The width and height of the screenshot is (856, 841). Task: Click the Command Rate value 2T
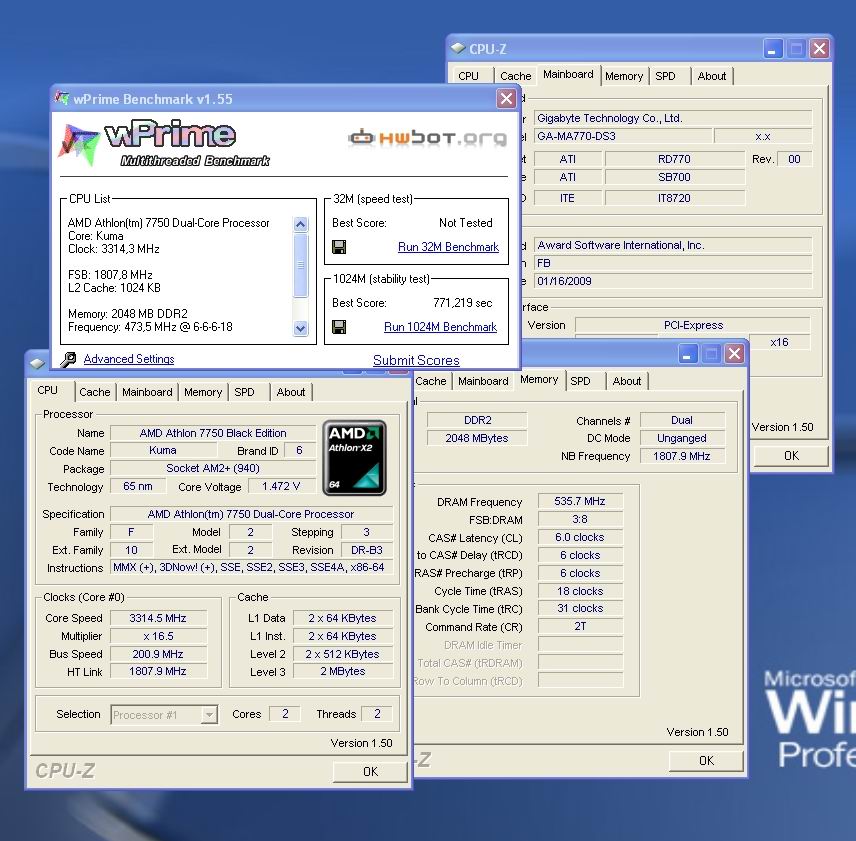[x=580, y=626]
